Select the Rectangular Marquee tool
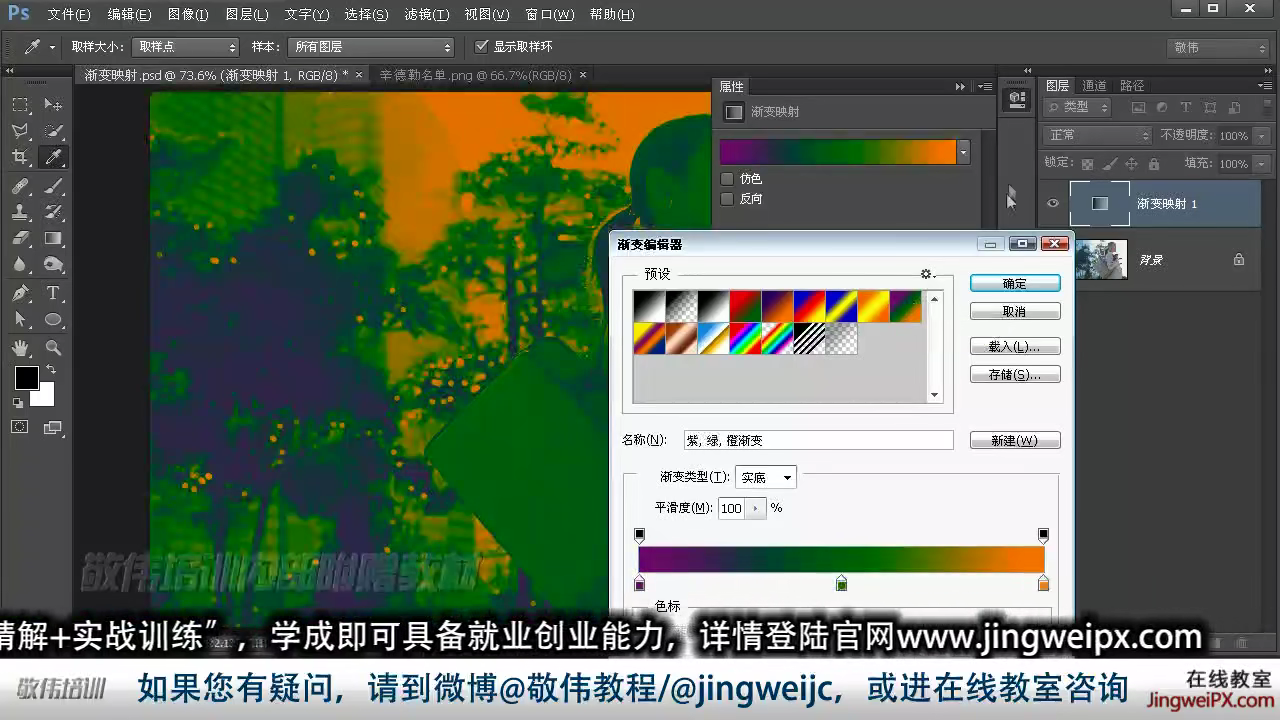1280x720 pixels. coord(20,105)
